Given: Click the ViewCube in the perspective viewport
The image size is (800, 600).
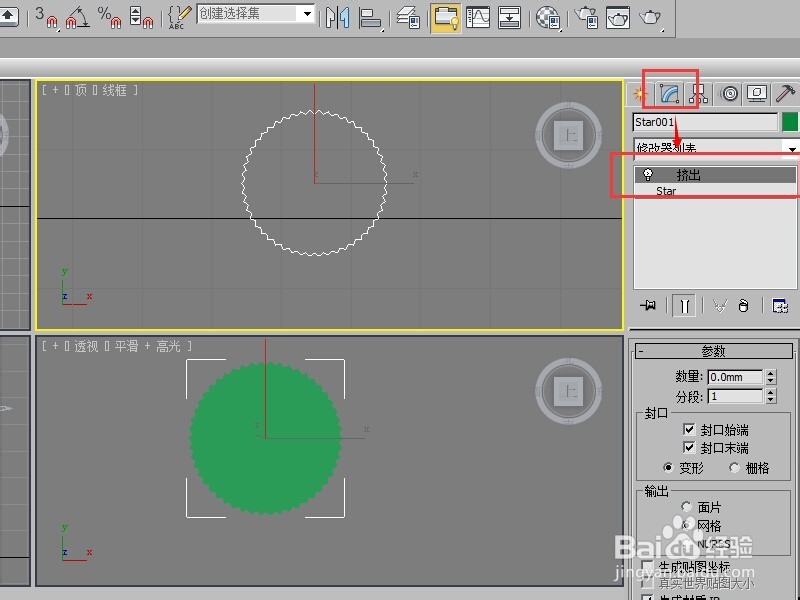Looking at the screenshot, I should tap(568, 391).
